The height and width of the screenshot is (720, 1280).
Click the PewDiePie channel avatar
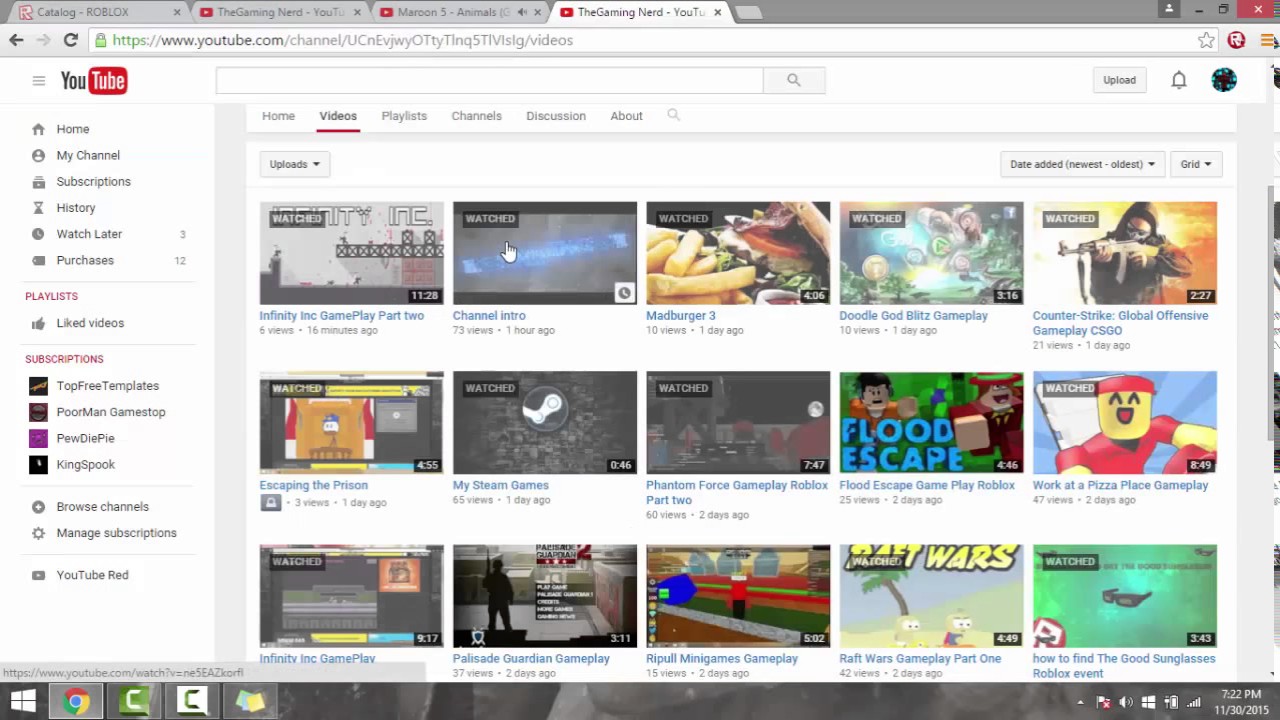pos(38,438)
